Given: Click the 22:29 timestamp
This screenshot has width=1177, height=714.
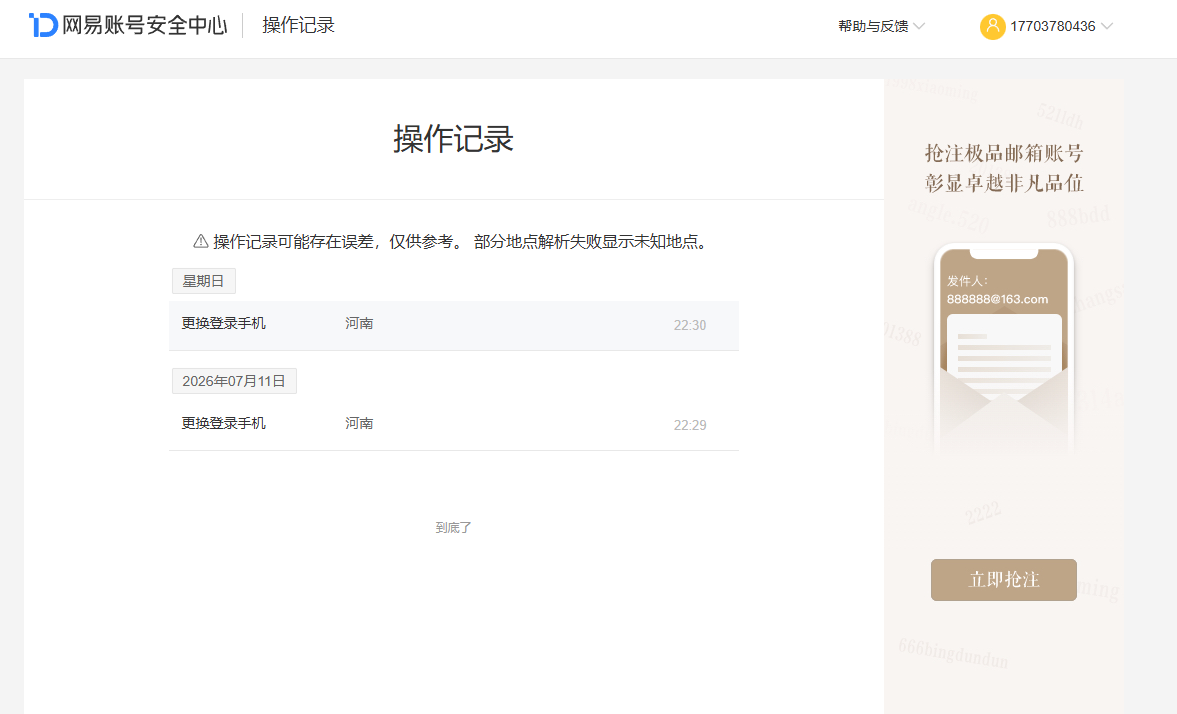Looking at the screenshot, I should (x=689, y=425).
